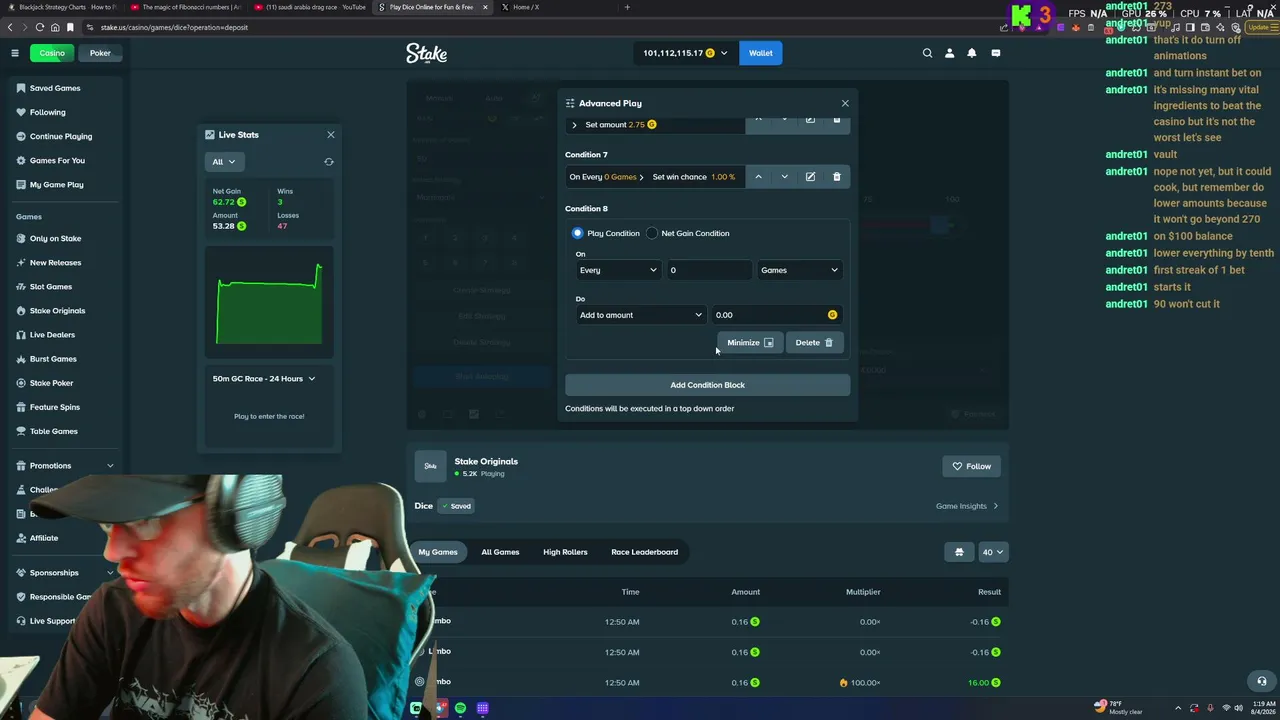Open the 40 rows-per-page dropdown
1280x720 pixels.
(x=993, y=552)
